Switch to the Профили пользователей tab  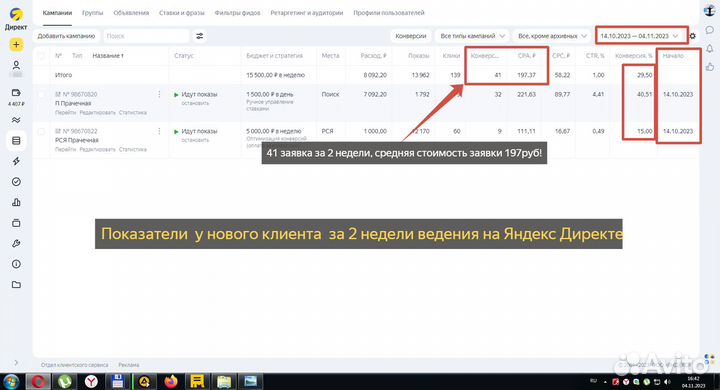(389, 13)
